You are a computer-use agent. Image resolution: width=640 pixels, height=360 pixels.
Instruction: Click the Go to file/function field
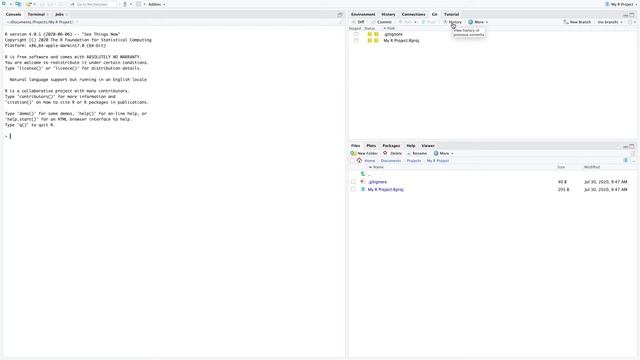pyautogui.click(x=92, y=4)
